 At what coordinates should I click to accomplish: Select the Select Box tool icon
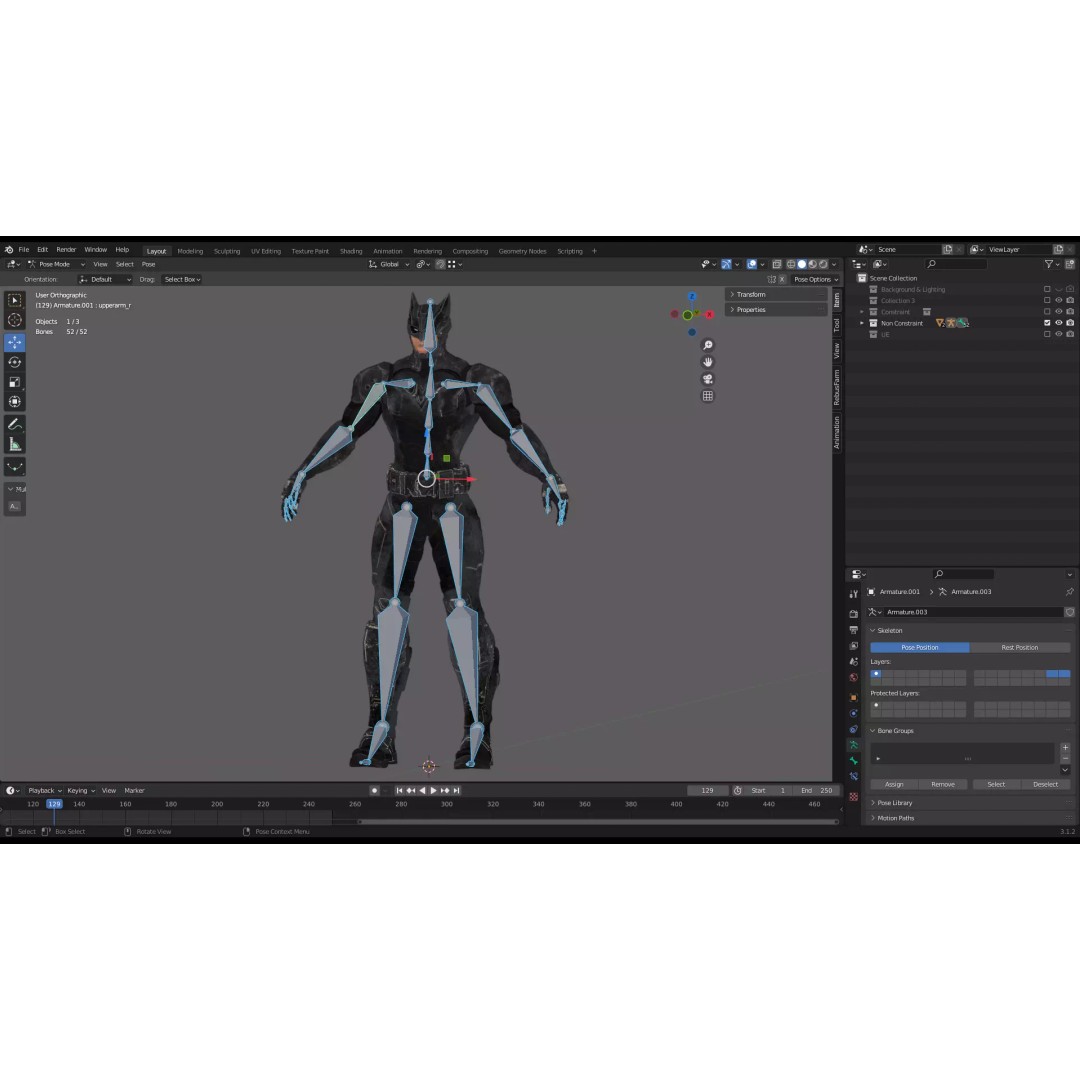(14, 300)
